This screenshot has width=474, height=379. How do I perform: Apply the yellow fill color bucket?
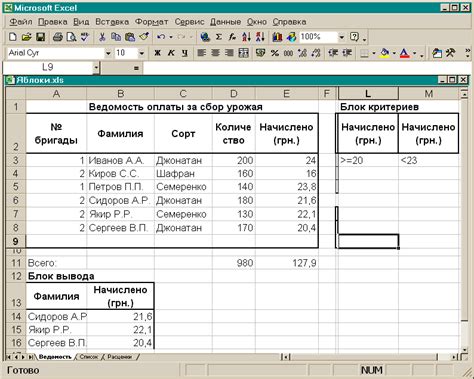385,53
